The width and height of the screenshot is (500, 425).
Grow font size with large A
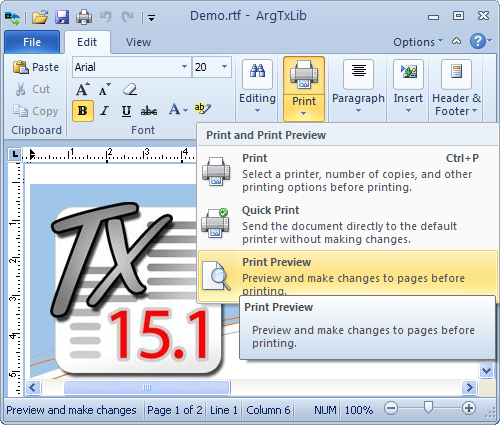click(83, 89)
